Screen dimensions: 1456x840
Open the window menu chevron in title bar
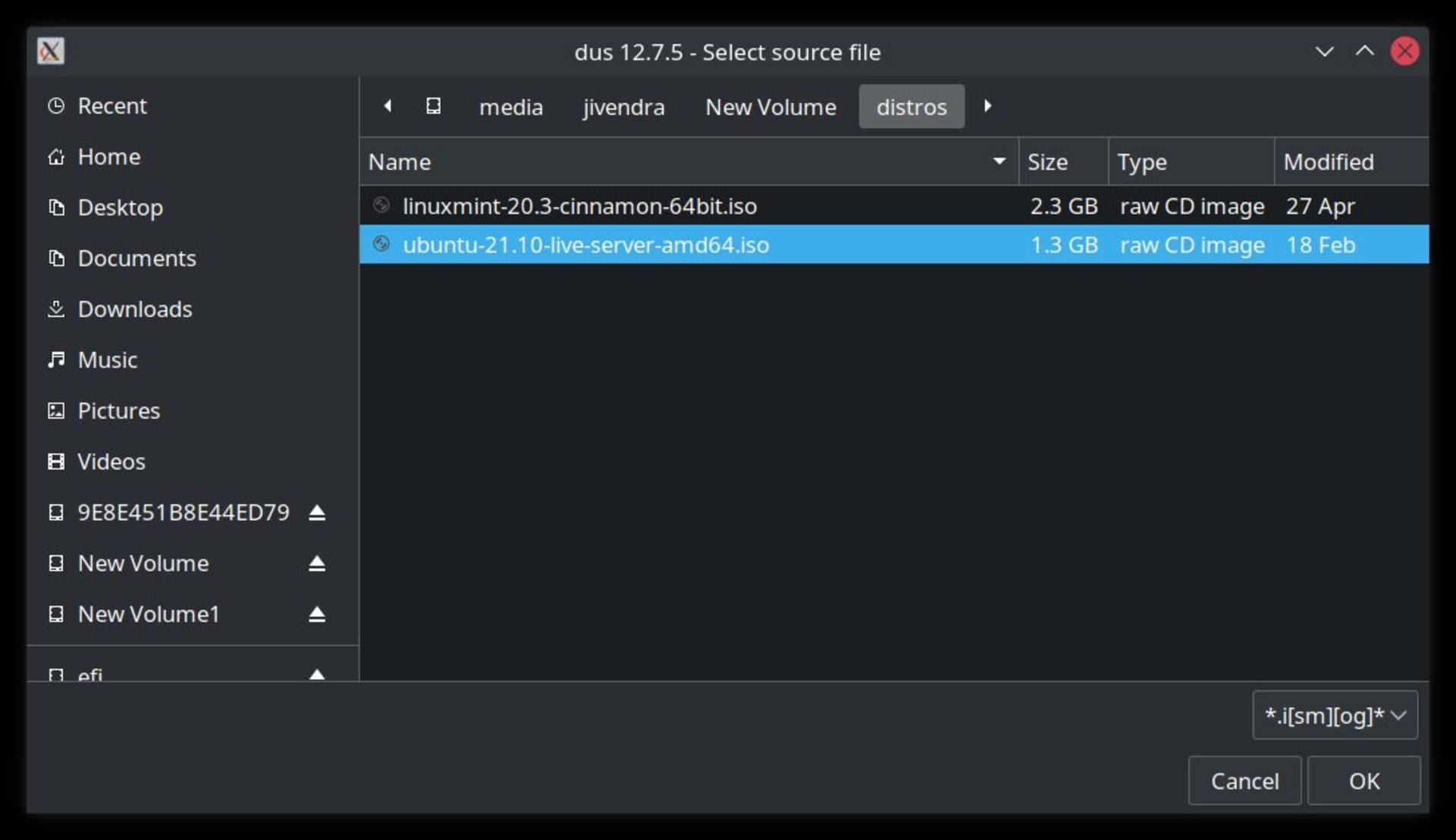[1324, 52]
